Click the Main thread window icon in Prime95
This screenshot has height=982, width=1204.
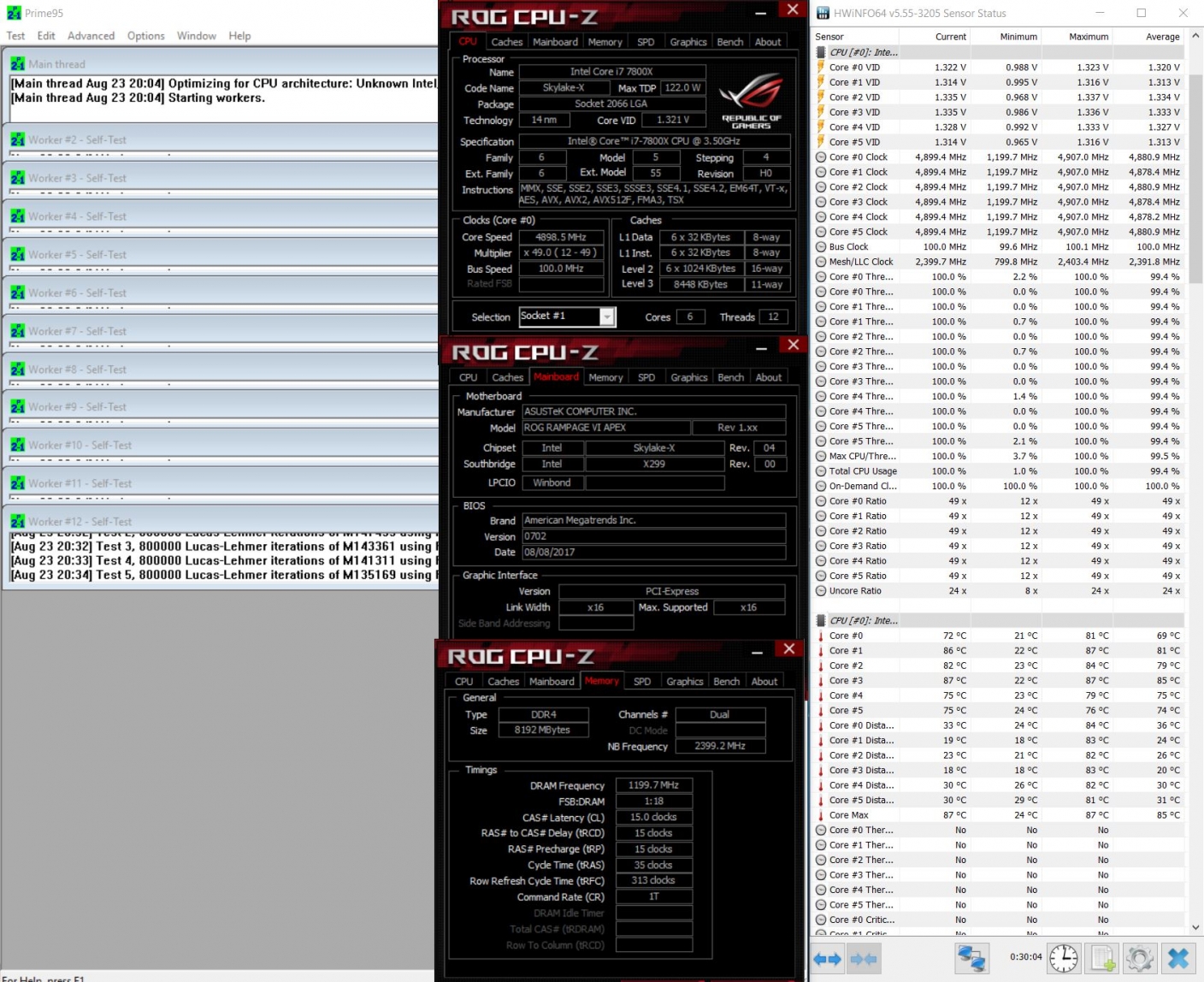pos(17,64)
